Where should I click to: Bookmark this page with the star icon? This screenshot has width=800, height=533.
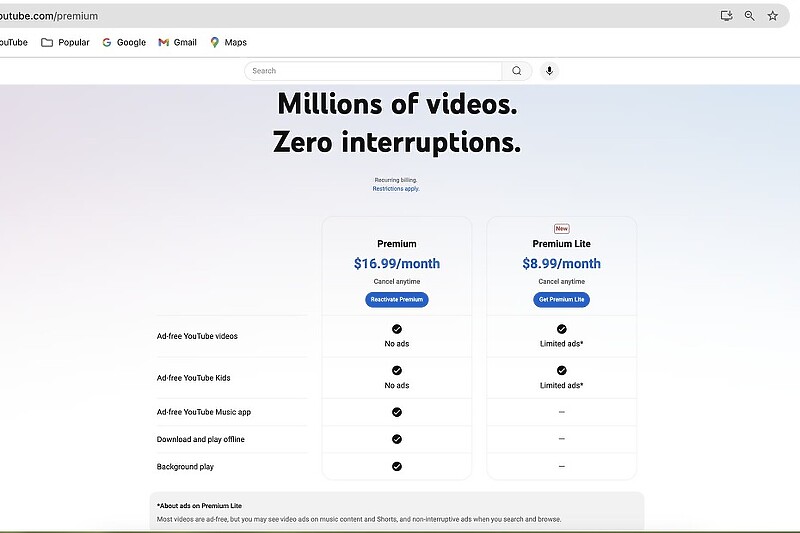click(x=772, y=16)
